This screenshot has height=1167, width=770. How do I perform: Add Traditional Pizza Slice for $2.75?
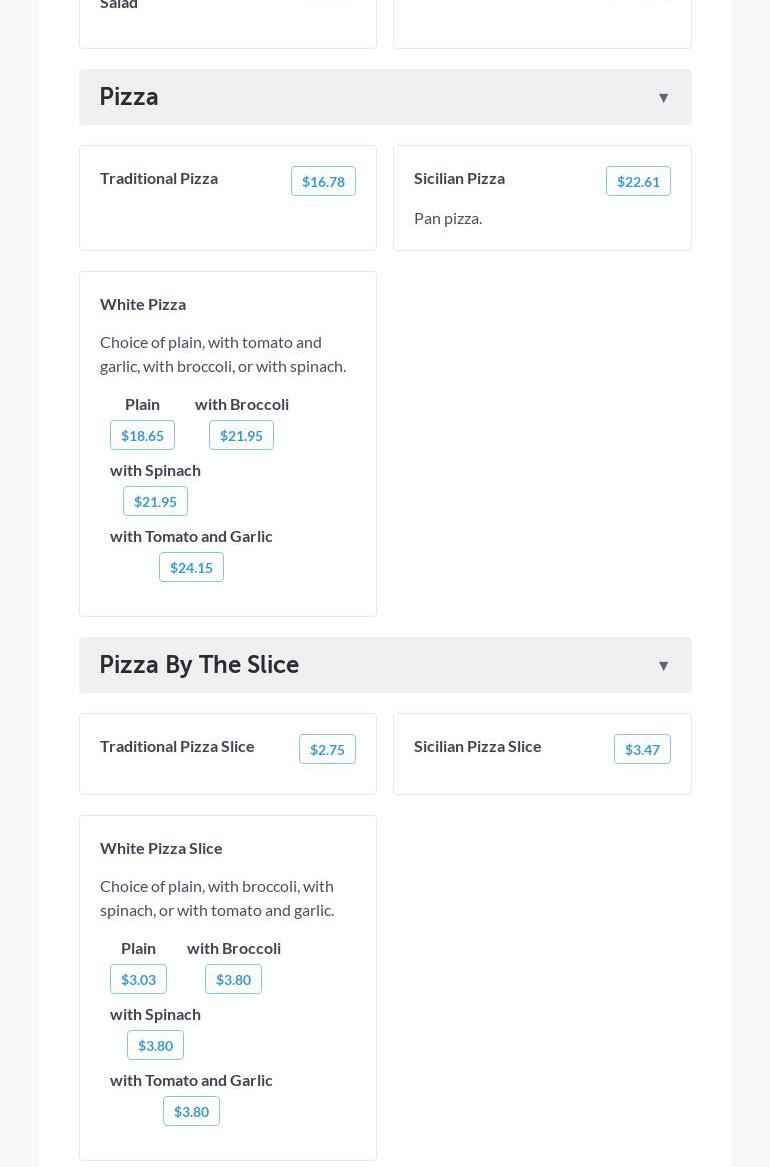[x=327, y=749]
